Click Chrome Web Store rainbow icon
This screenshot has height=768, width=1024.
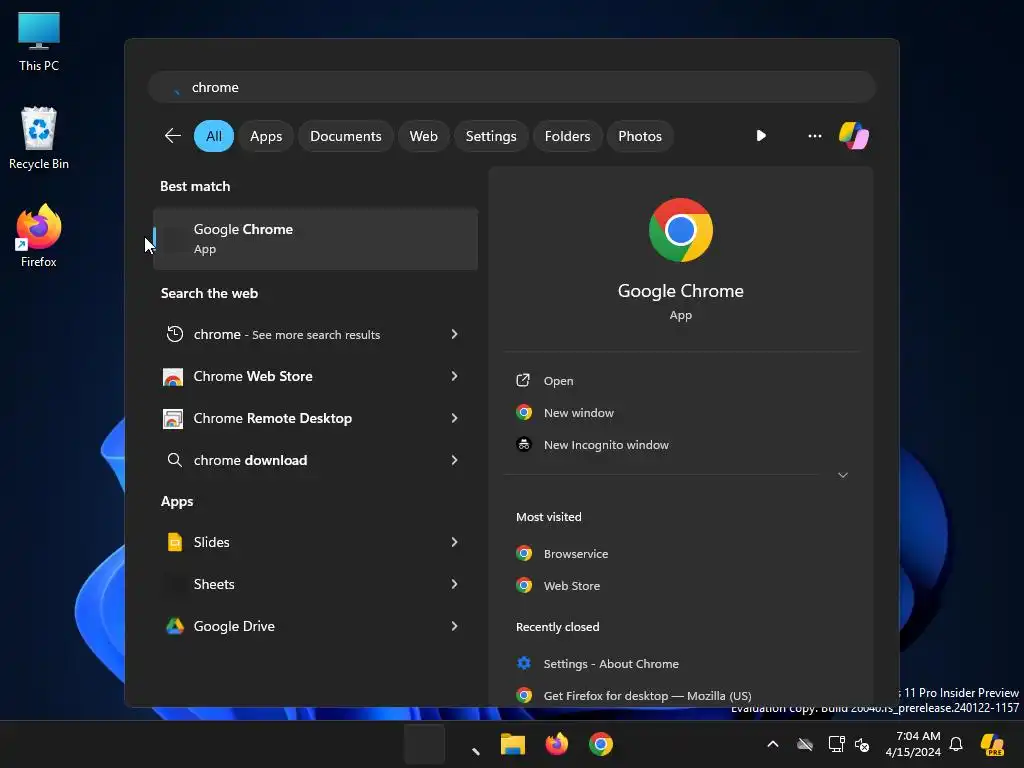pos(172,377)
